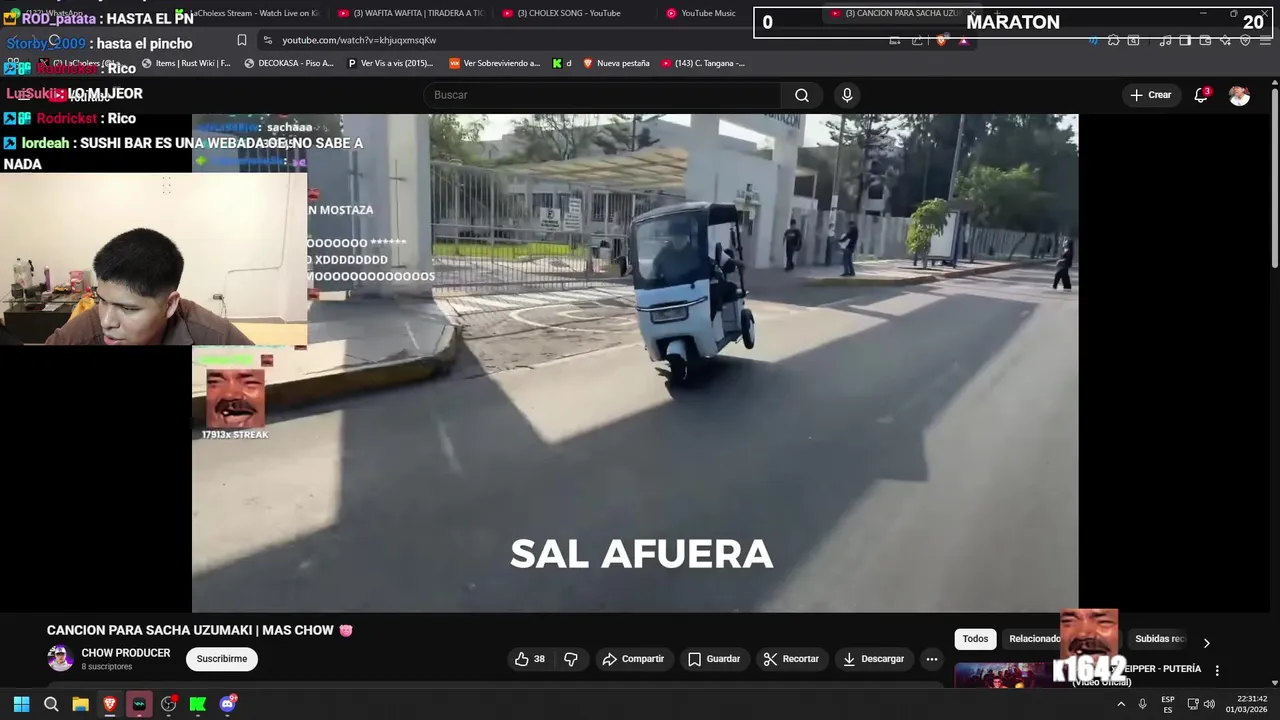Click options dots for the PUTERÍA video
This screenshot has height=720, width=1280.
pos(1217,670)
